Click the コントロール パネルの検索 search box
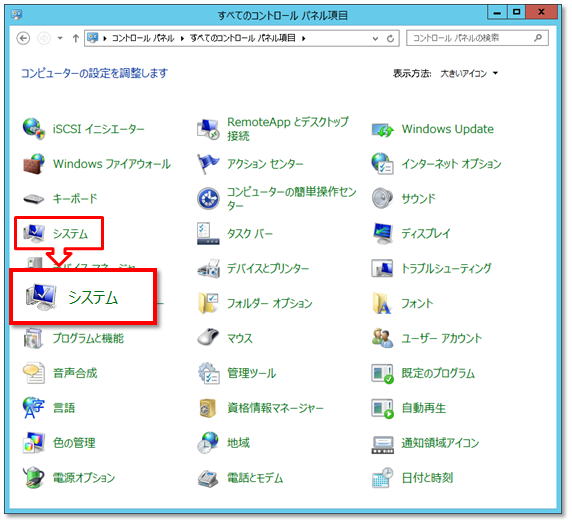Viewport: 572px width, 524px height. tap(477, 38)
